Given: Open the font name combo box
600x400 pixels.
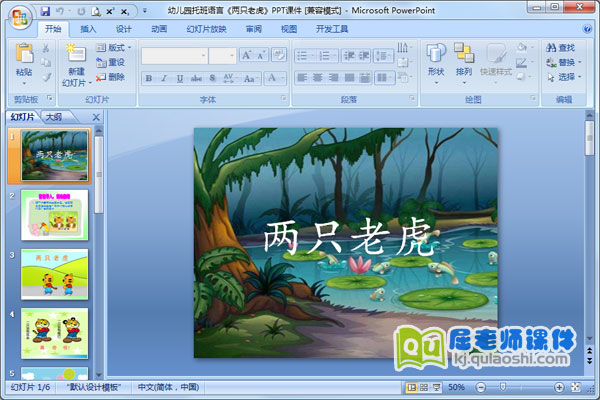Looking at the screenshot, I should [174, 56].
